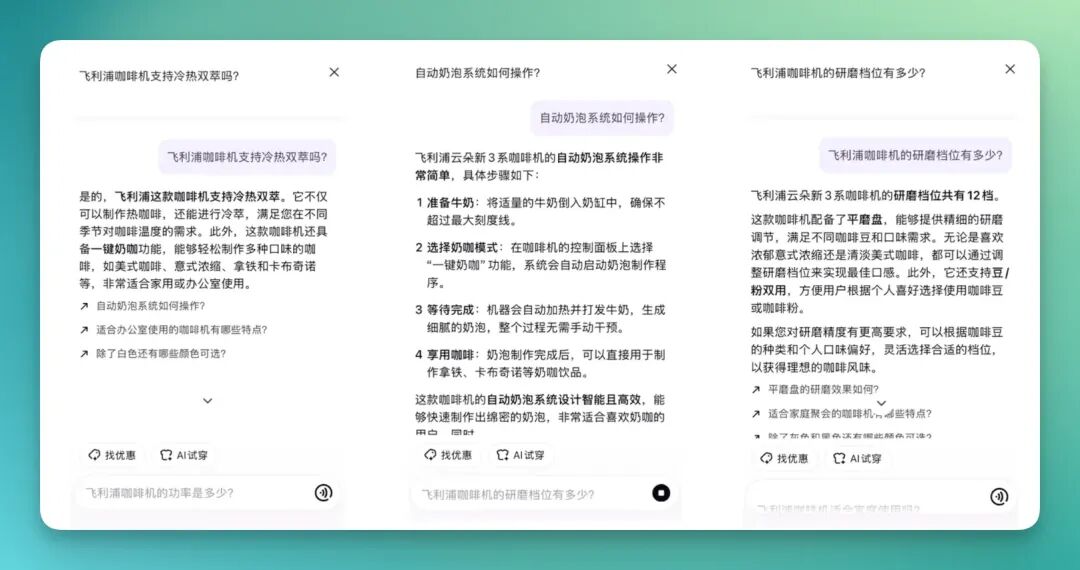Click 找优惠 button in middle panel
This screenshot has height=570, width=1080.
tap(448, 455)
